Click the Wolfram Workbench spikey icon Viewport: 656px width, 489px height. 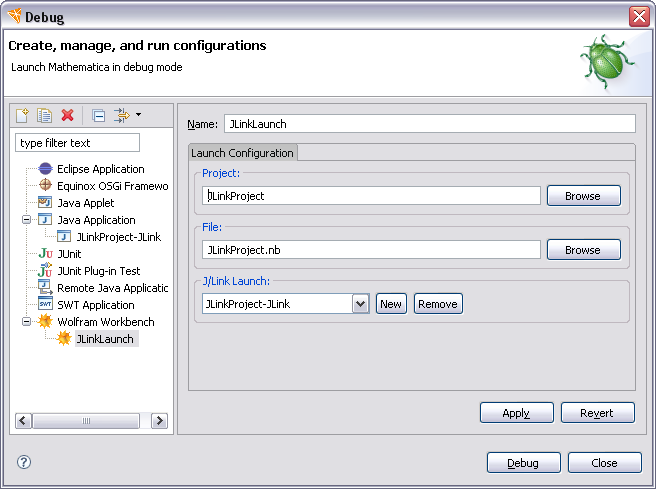(x=45, y=321)
